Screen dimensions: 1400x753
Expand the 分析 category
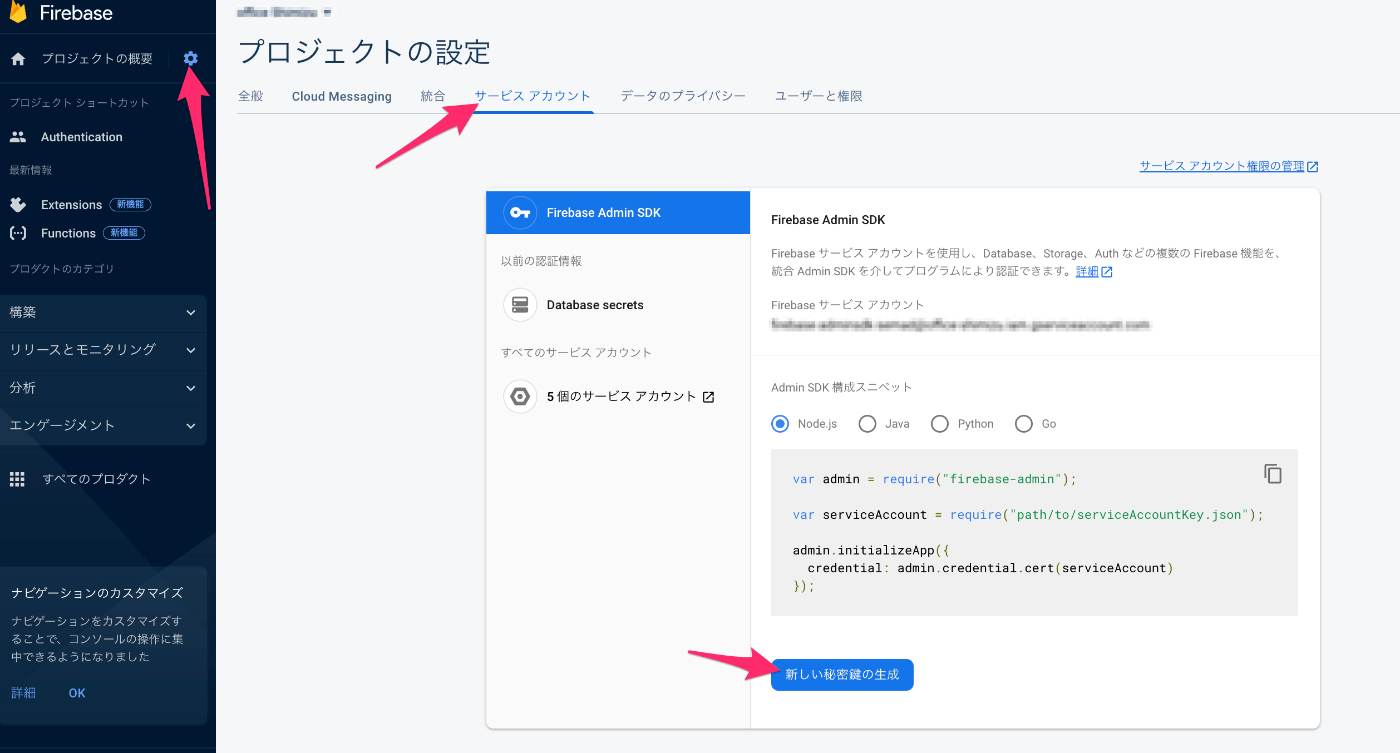104,388
